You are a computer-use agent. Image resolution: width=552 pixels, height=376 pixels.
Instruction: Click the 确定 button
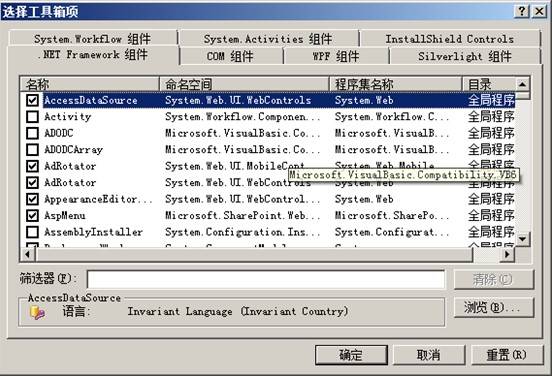pos(351,355)
